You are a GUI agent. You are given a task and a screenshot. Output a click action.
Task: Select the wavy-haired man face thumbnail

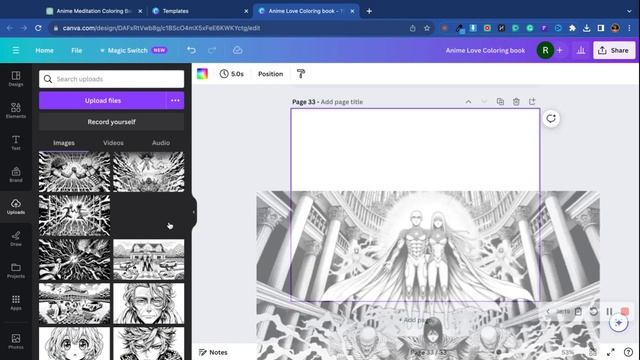[x=149, y=303]
